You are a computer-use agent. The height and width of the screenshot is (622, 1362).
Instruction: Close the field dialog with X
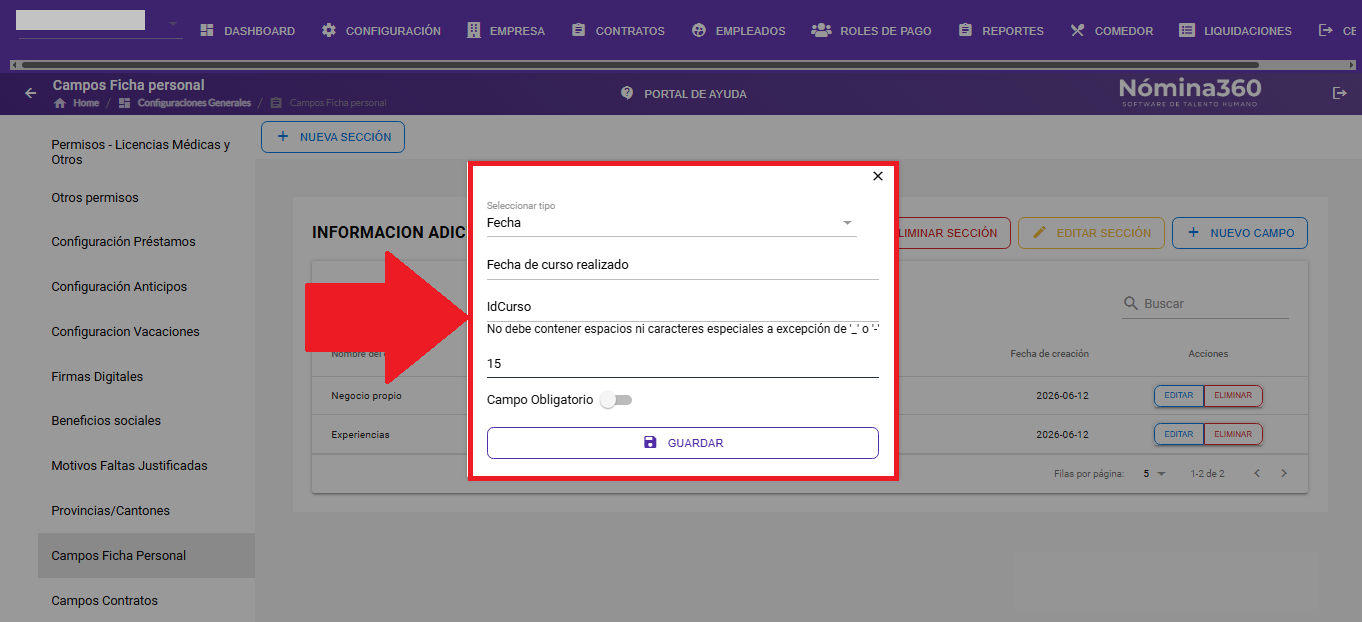(x=878, y=176)
